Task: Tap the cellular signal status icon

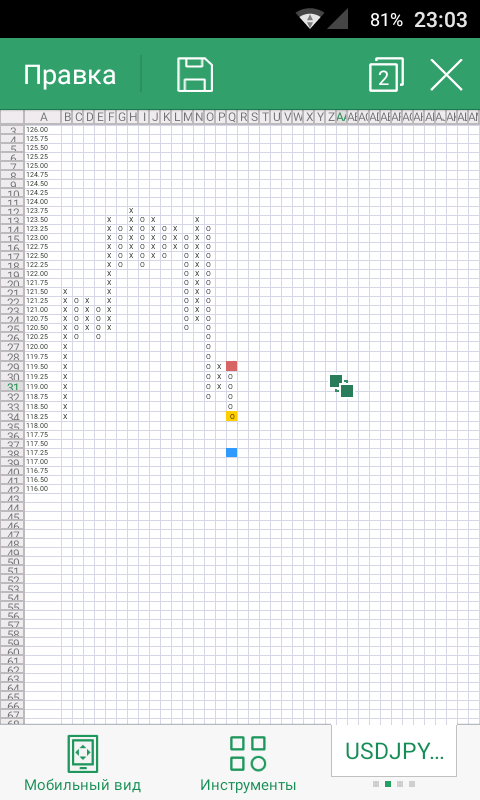Action: click(x=338, y=19)
